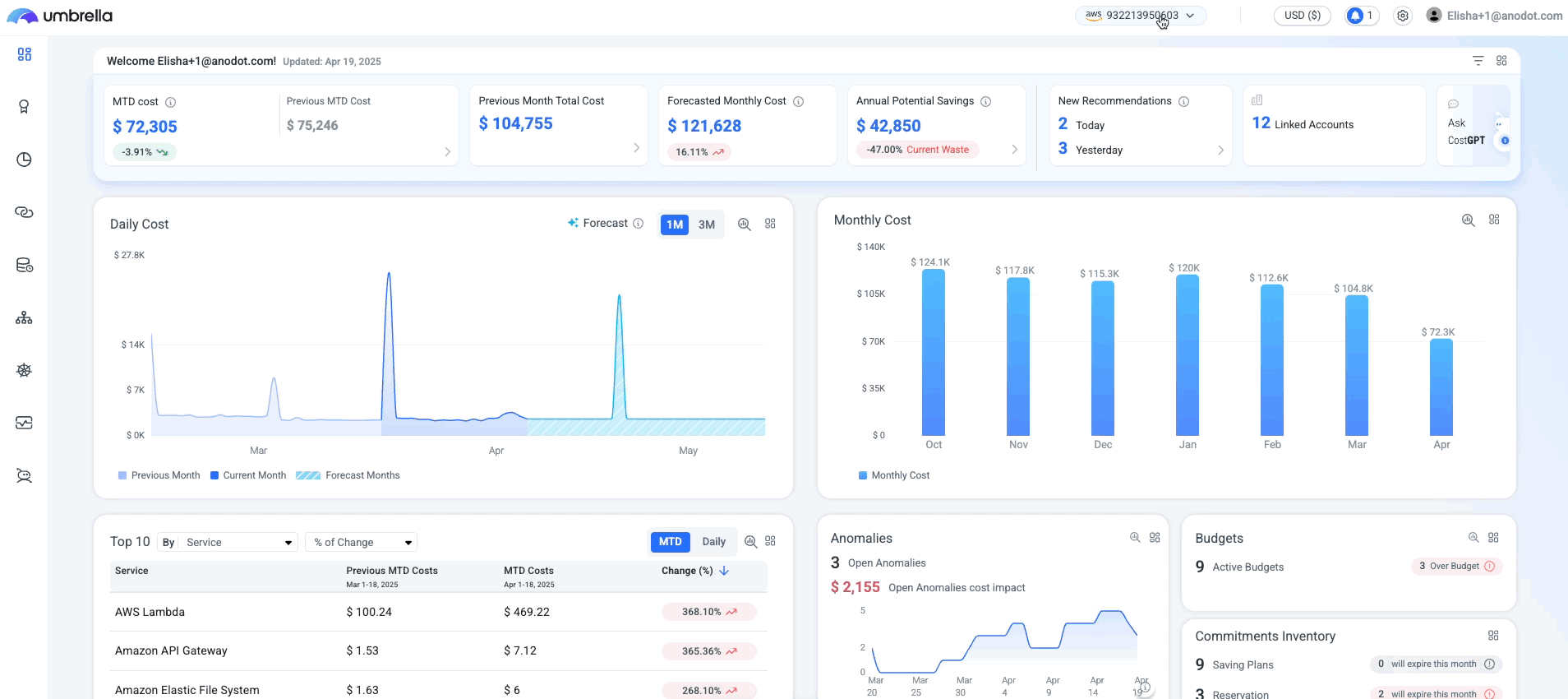Open the Monthly Cost panel grid options icon
Viewport: 1568px width, 699px height.
(1494, 220)
